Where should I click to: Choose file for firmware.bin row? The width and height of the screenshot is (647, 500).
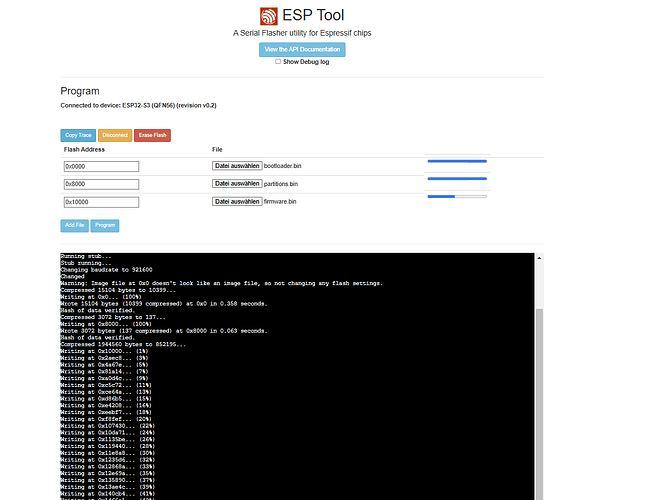[x=237, y=201]
